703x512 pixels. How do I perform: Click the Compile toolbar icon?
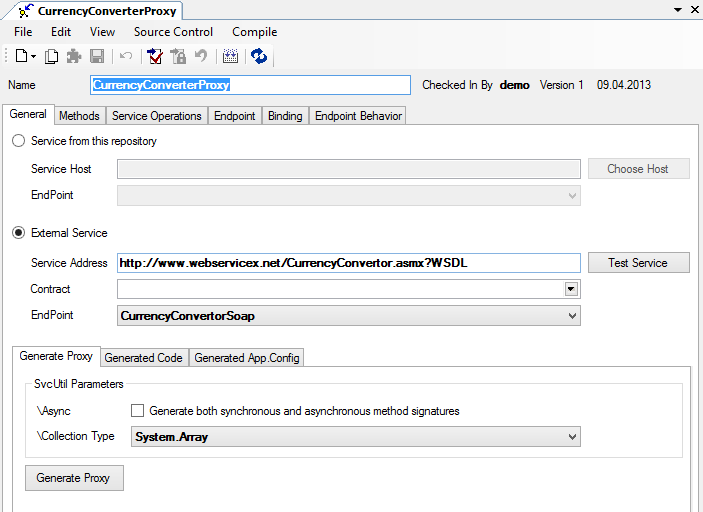click(x=230, y=57)
